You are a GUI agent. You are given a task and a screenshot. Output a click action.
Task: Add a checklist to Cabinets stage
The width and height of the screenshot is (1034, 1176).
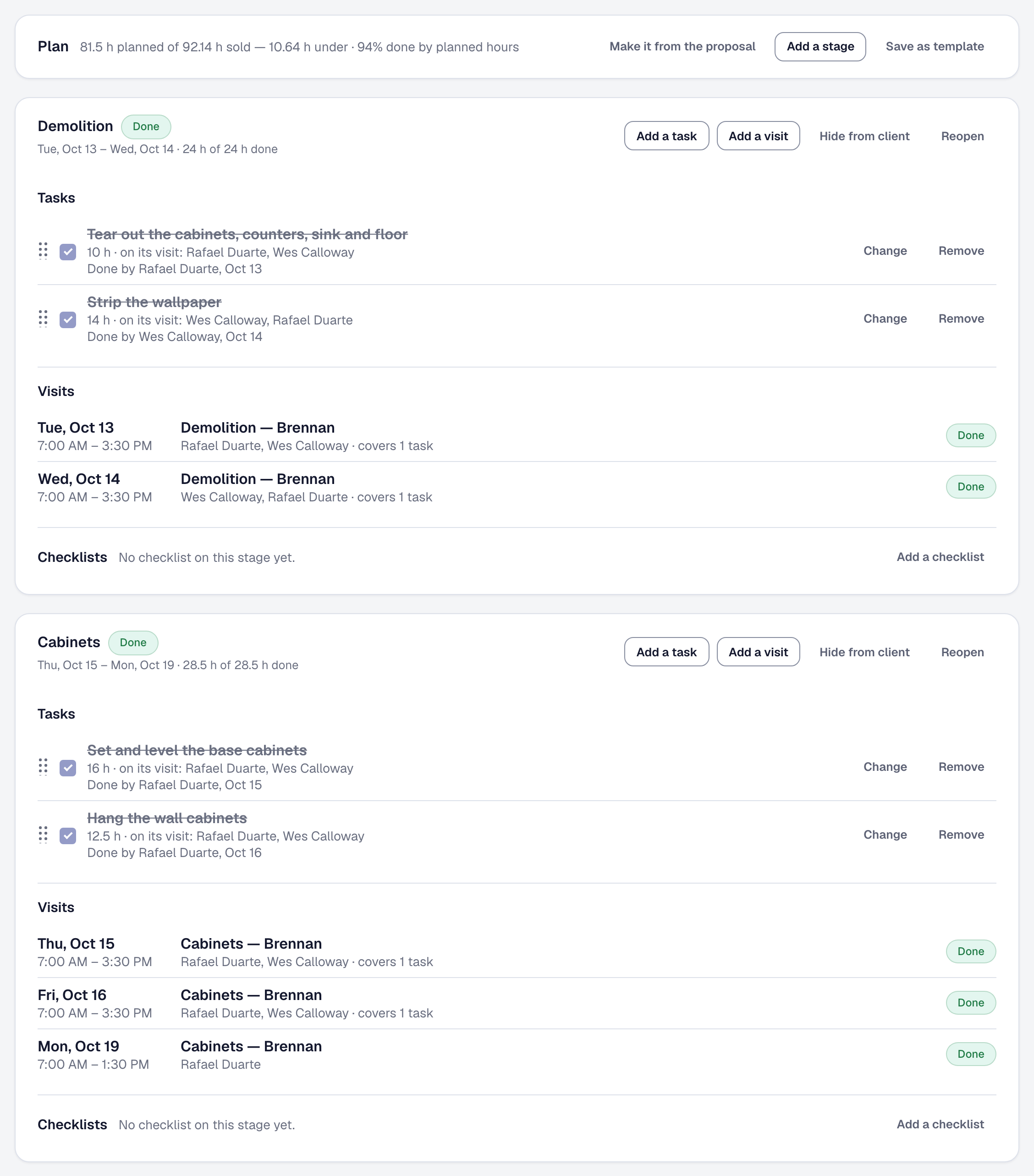[x=940, y=1124]
